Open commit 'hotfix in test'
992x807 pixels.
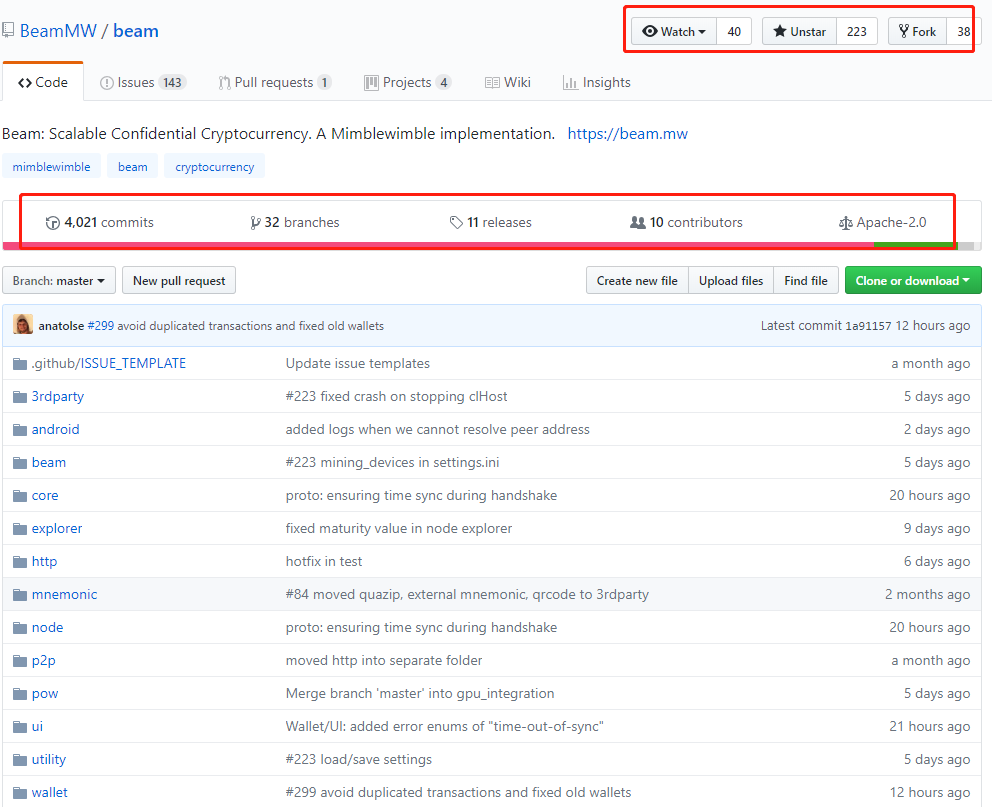(324, 562)
